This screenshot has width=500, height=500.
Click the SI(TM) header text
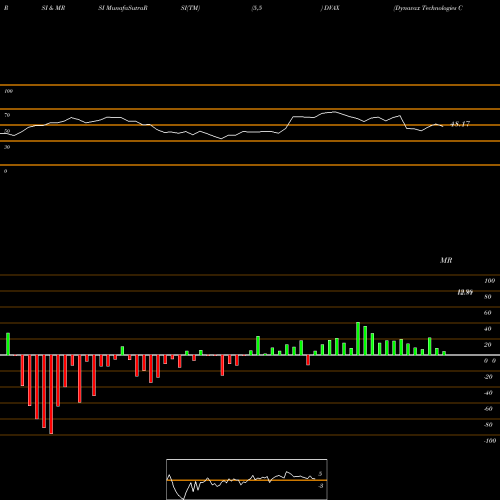tap(190, 8)
